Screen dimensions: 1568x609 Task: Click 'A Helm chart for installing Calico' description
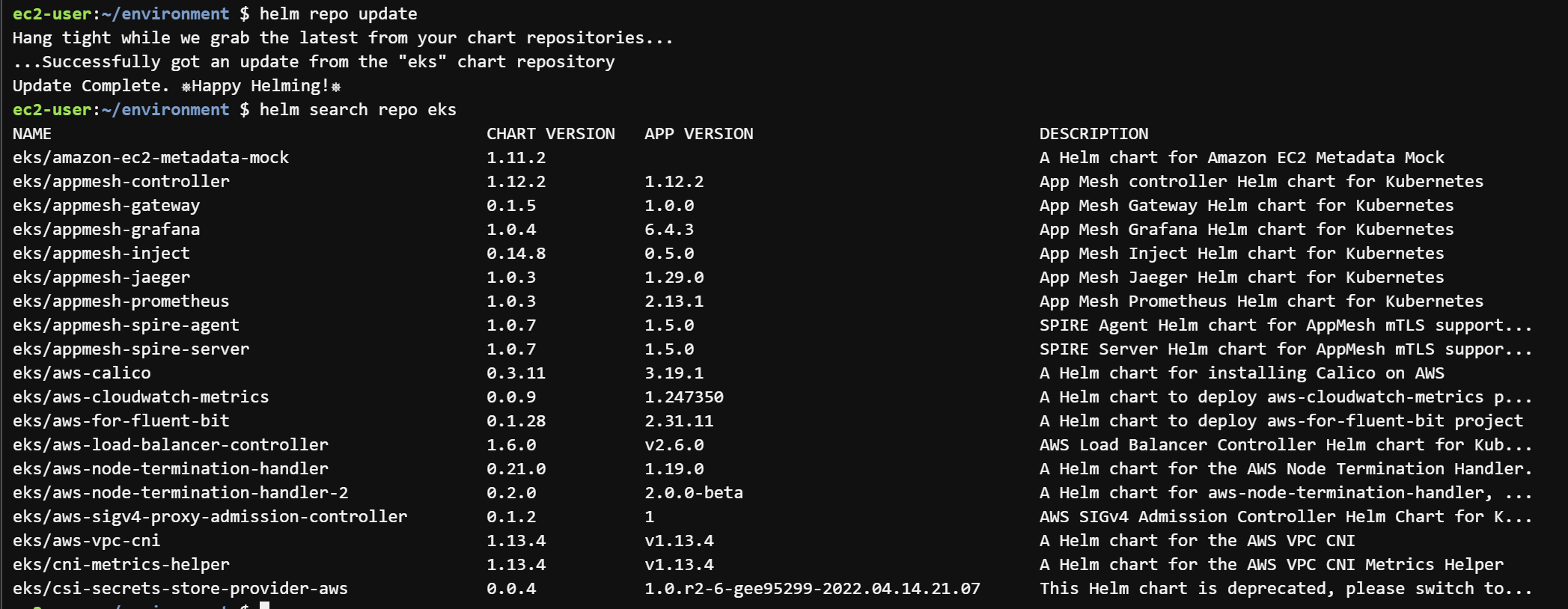pos(1242,373)
